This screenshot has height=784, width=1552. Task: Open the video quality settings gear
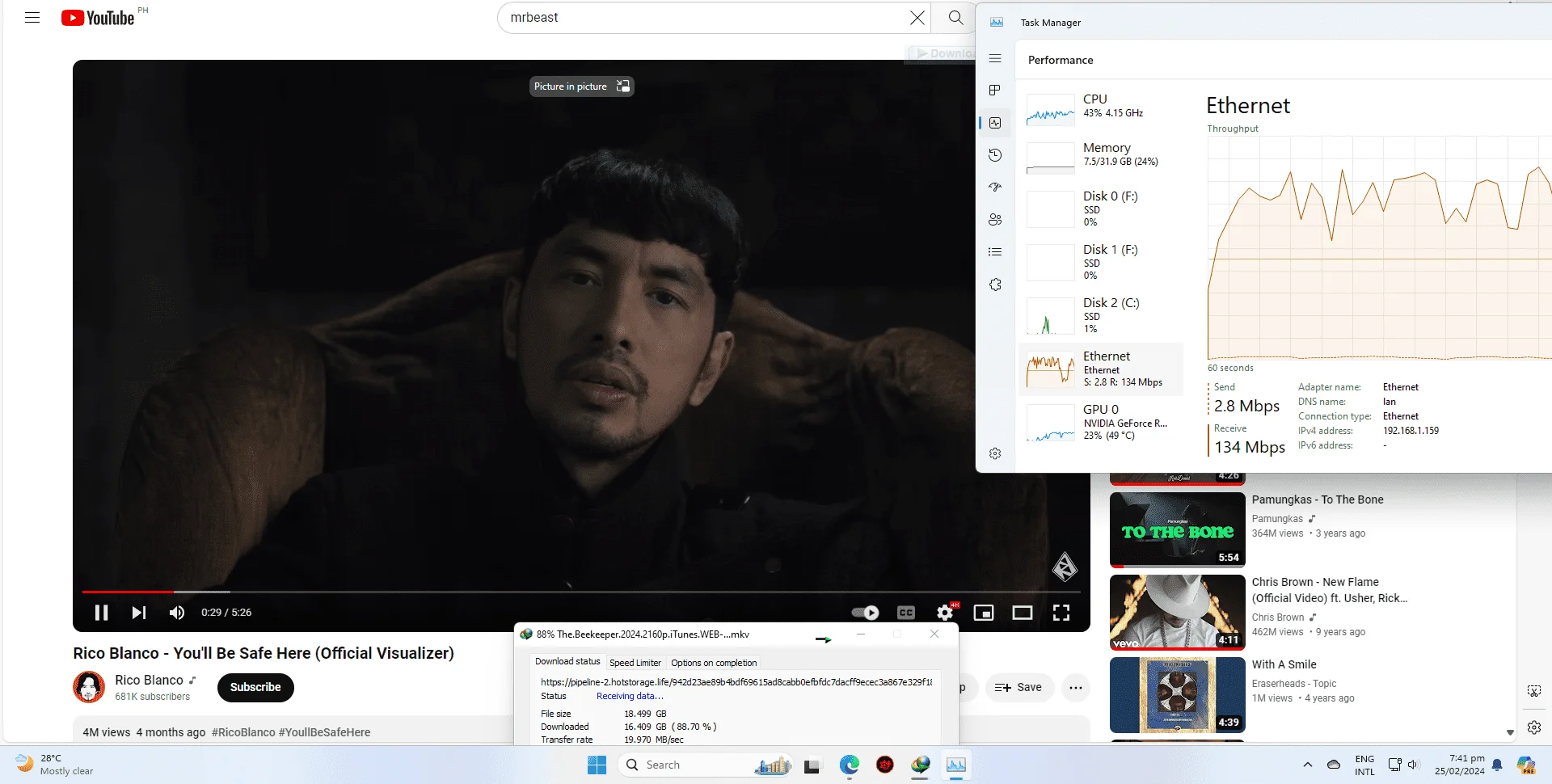945,613
